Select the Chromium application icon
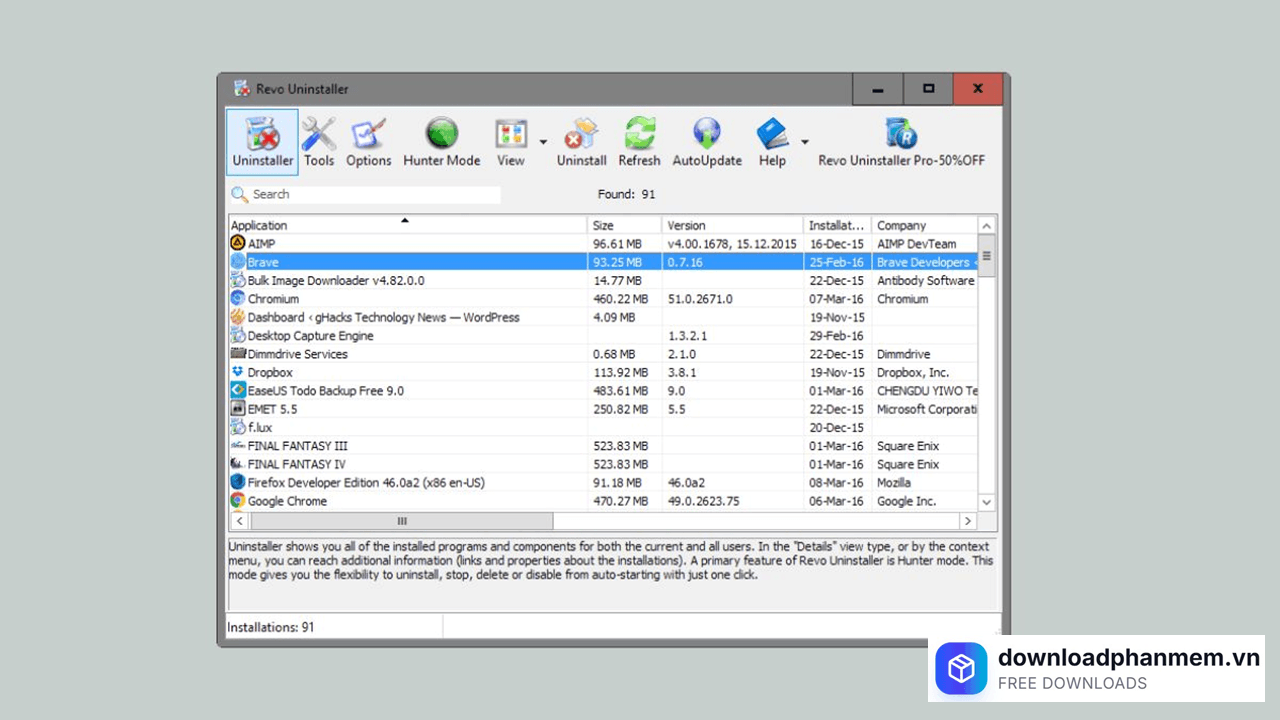 [238, 298]
